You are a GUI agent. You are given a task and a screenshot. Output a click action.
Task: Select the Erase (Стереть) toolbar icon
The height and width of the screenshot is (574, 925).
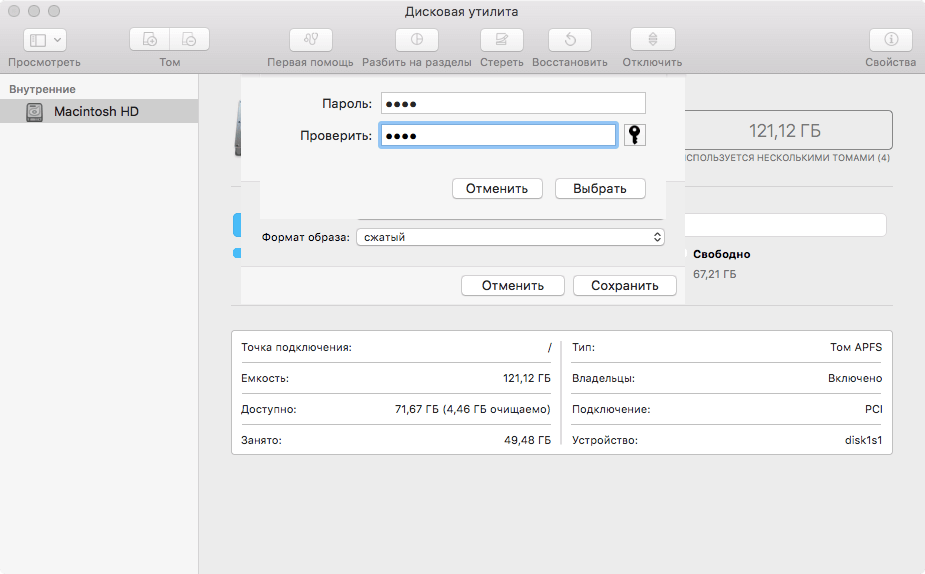click(x=501, y=40)
